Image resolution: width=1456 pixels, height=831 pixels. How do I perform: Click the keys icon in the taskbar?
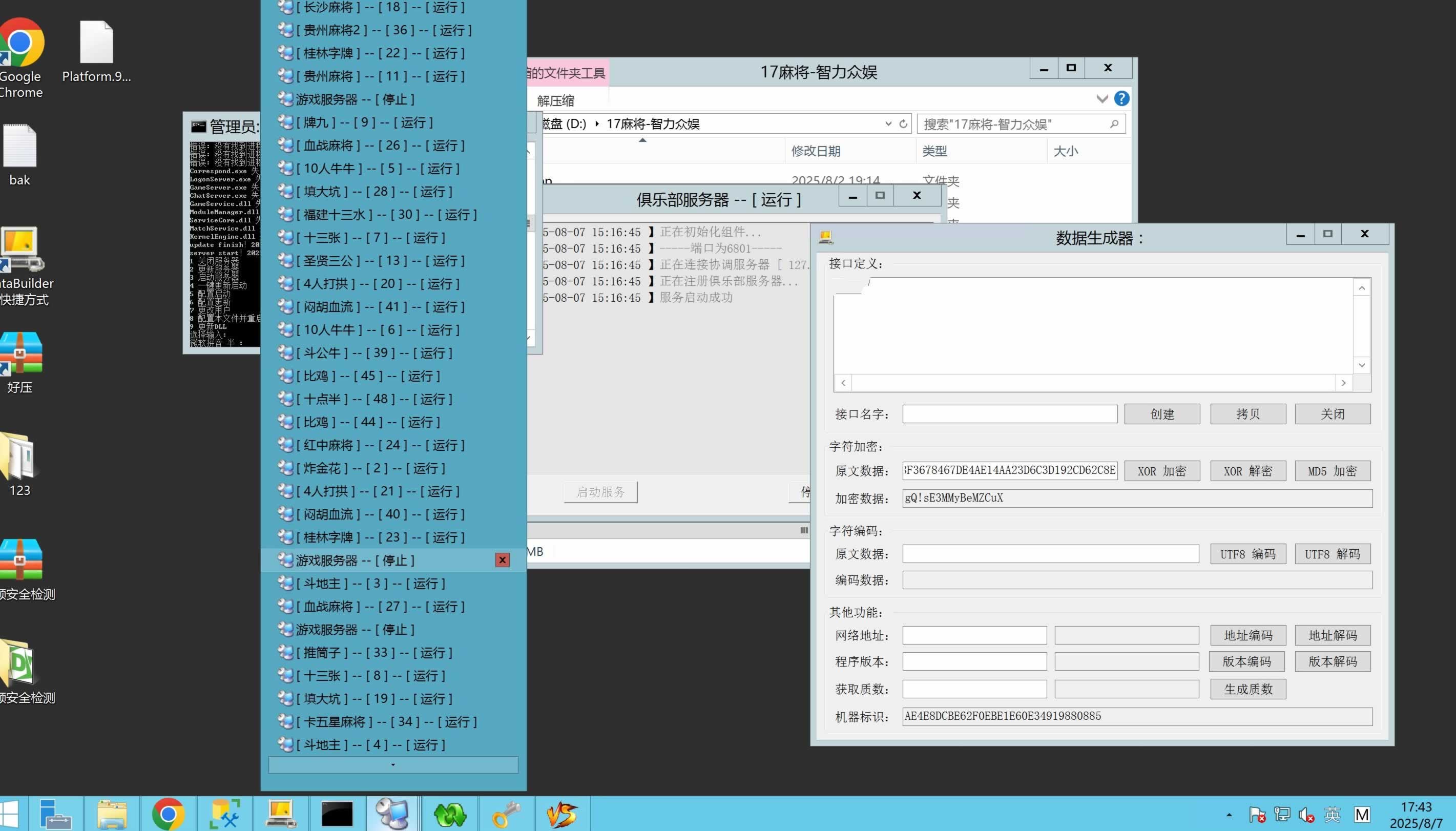pyautogui.click(x=506, y=814)
